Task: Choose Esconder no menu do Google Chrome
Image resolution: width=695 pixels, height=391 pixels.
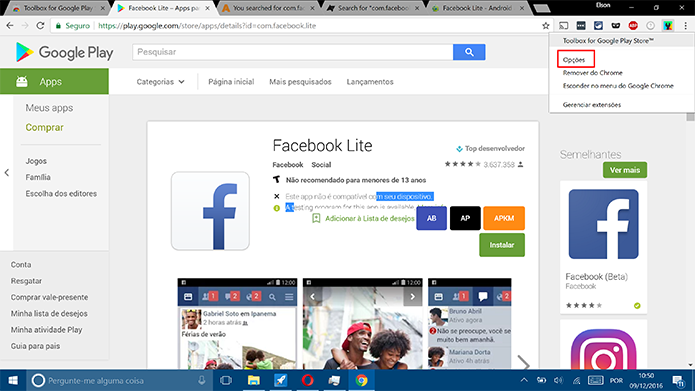Action: (x=618, y=86)
